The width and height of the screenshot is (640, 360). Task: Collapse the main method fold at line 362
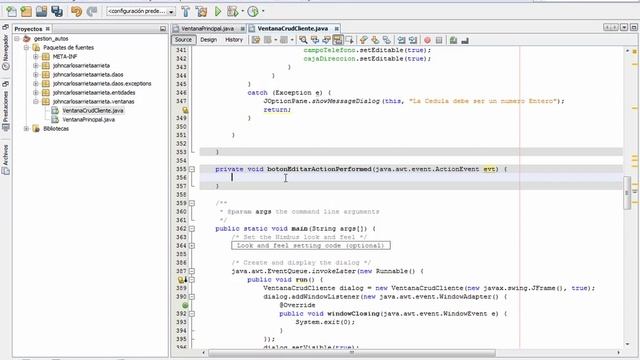(x=192, y=229)
